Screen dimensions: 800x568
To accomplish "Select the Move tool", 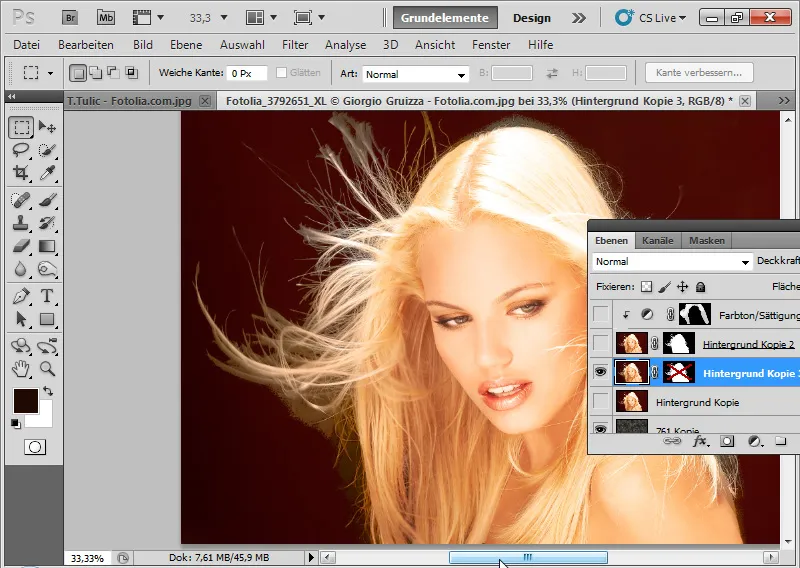I will [x=47, y=127].
